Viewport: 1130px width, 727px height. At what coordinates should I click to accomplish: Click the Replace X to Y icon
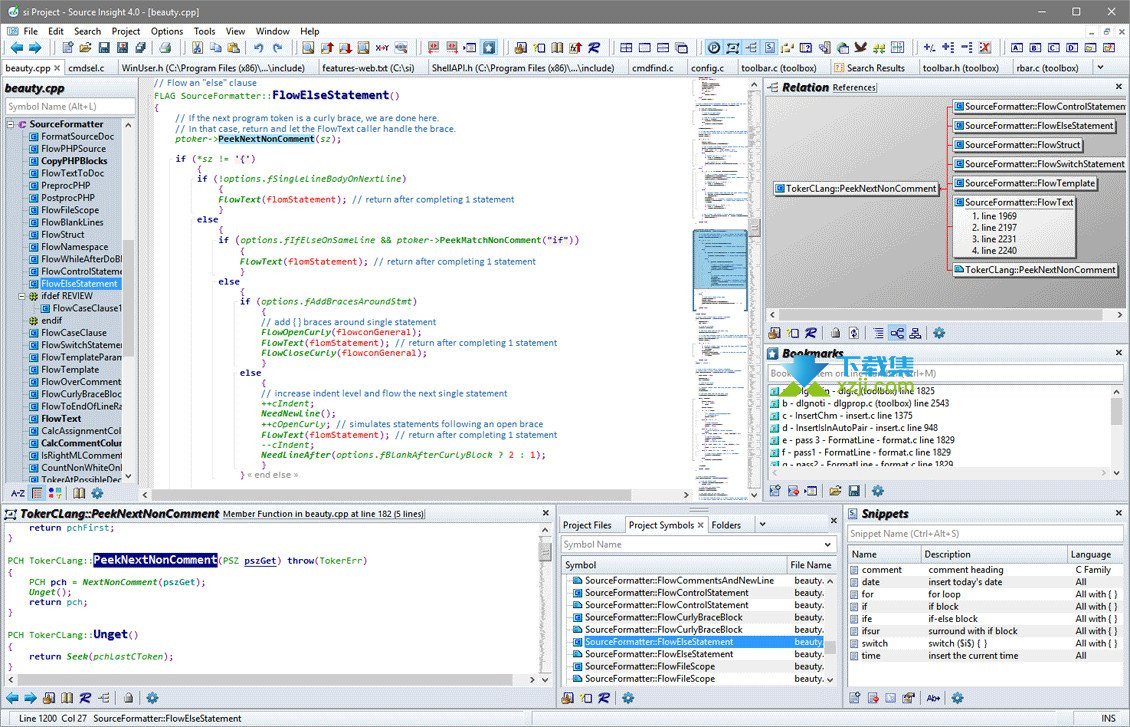click(x=382, y=48)
